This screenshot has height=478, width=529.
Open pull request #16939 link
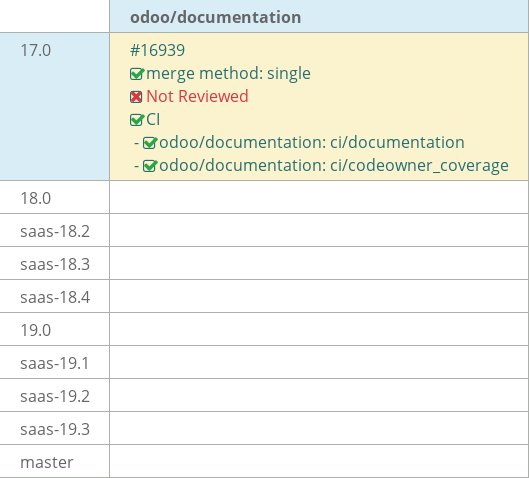(x=157, y=50)
